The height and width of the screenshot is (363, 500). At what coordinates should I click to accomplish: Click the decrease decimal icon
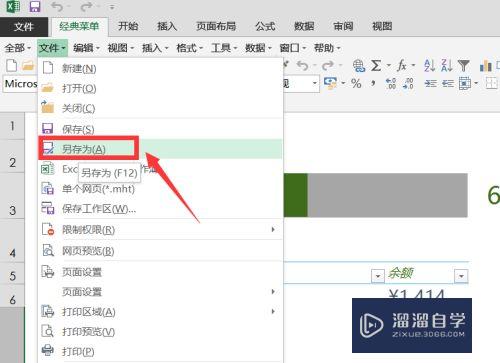coord(408,83)
